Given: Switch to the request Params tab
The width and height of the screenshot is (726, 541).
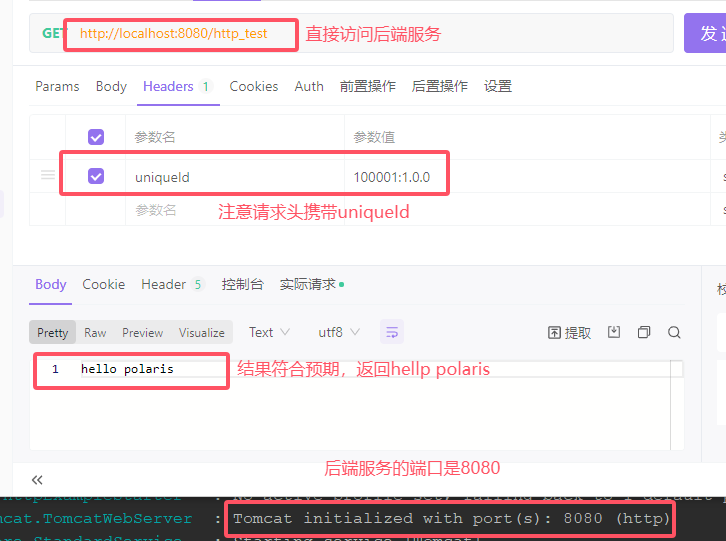Looking at the screenshot, I should [57, 86].
